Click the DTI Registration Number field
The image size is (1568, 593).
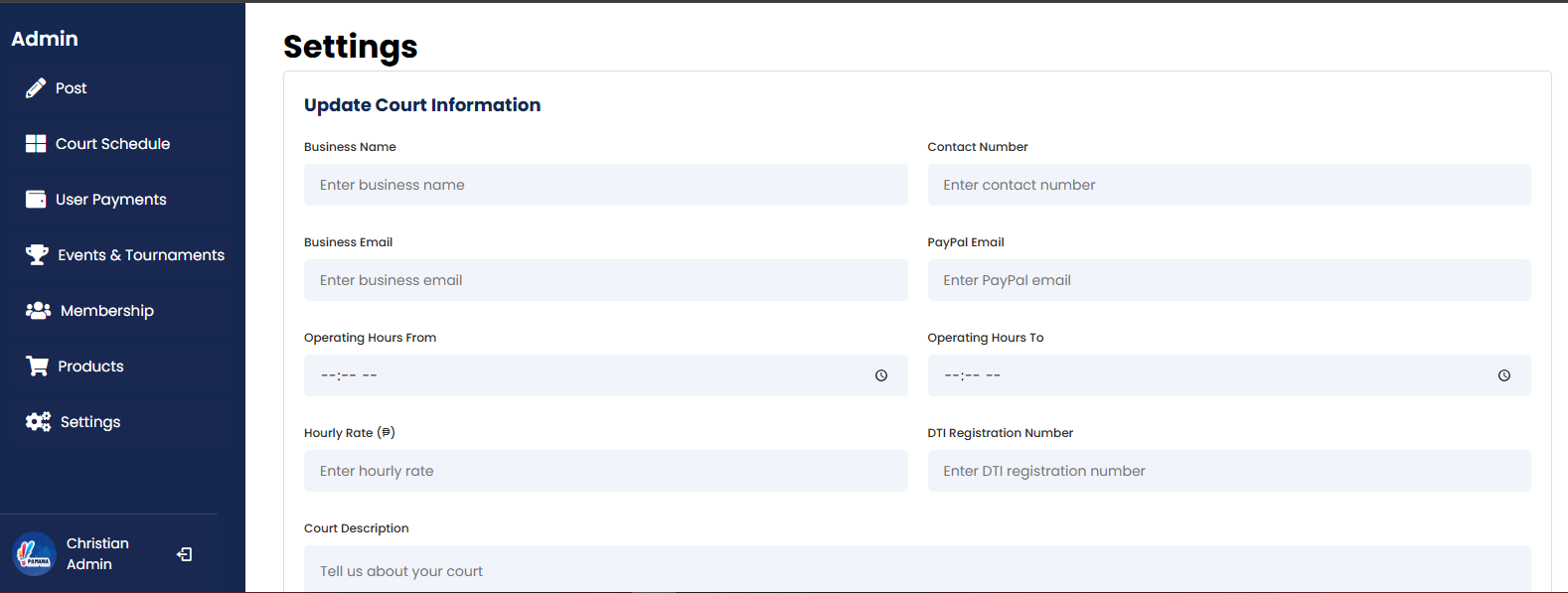[x=1229, y=471]
